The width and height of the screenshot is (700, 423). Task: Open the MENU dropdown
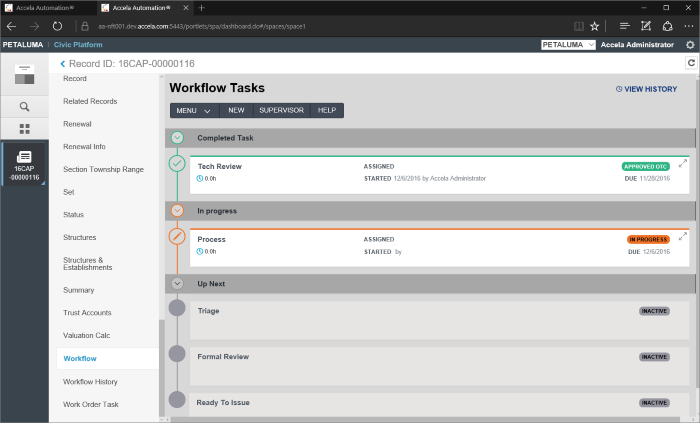pos(194,110)
